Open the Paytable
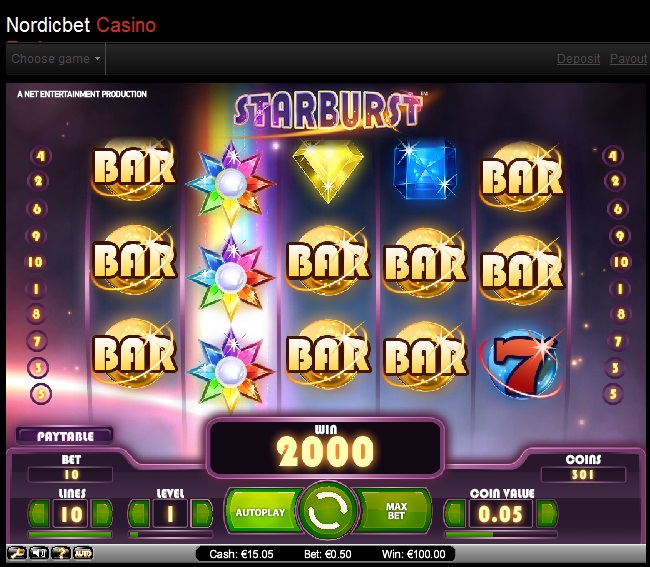650x567 pixels. click(65, 436)
